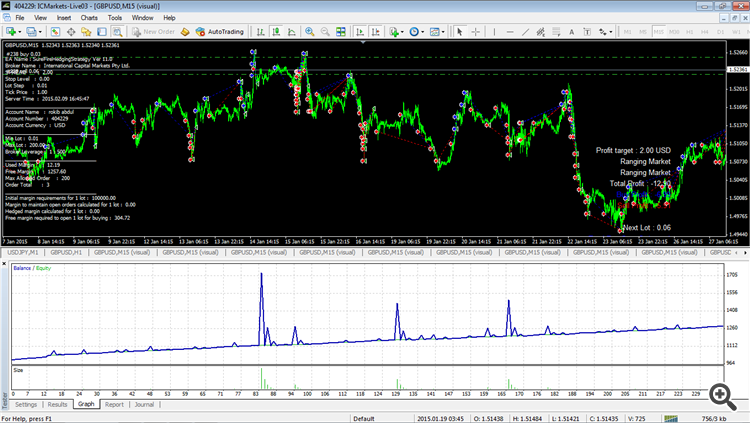Switch to the Report tab
Screen dimensions: 750x423
point(115,405)
